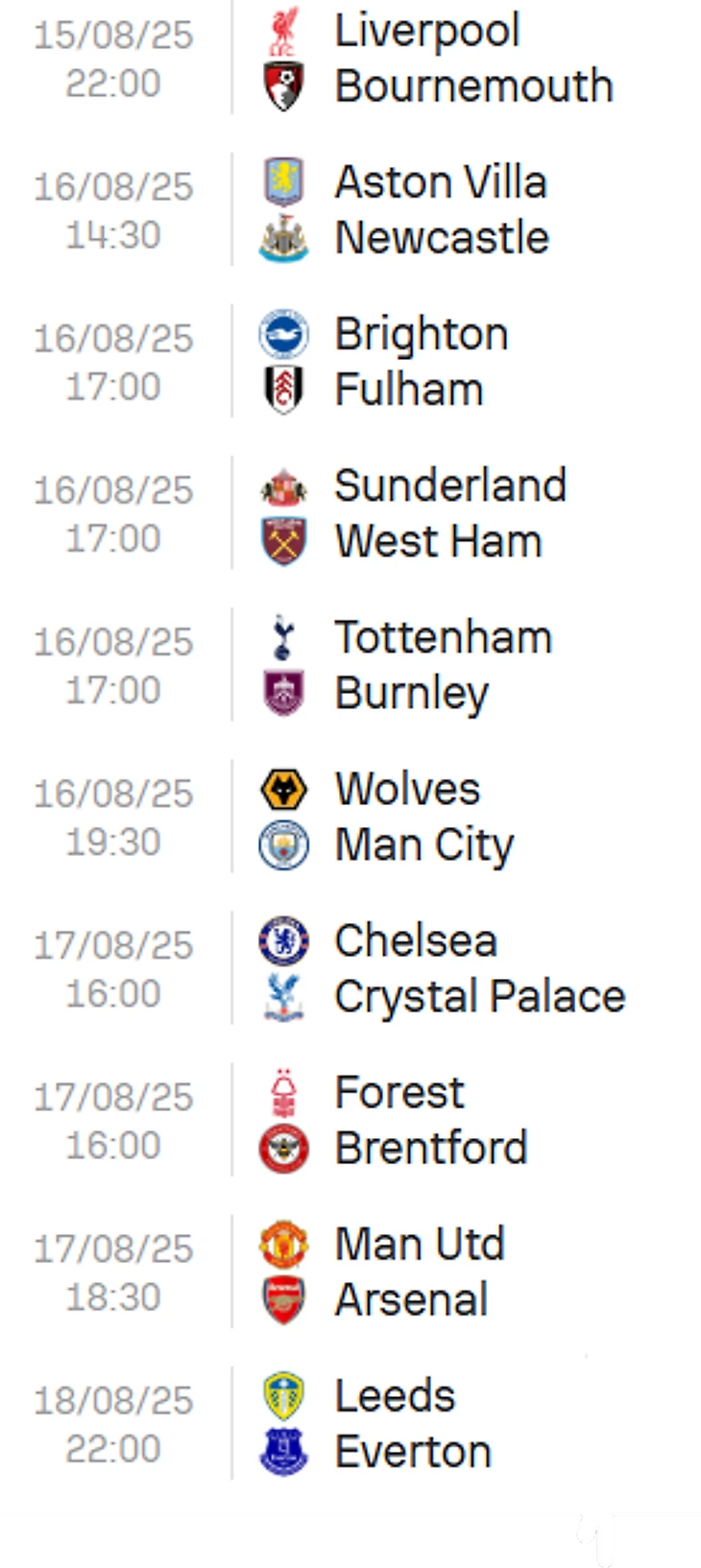The width and height of the screenshot is (701, 1568).
Task: Open the Sunderland team link
Action: (449, 486)
